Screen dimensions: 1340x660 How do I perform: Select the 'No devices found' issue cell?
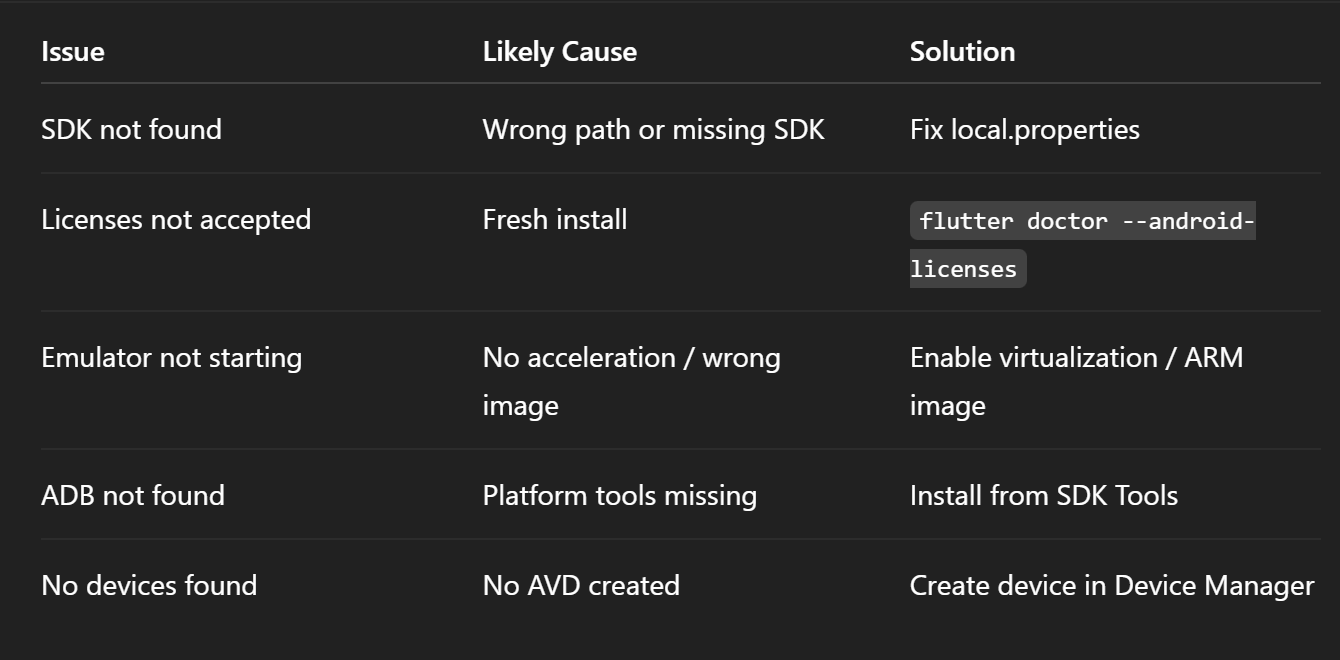pos(149,585)
